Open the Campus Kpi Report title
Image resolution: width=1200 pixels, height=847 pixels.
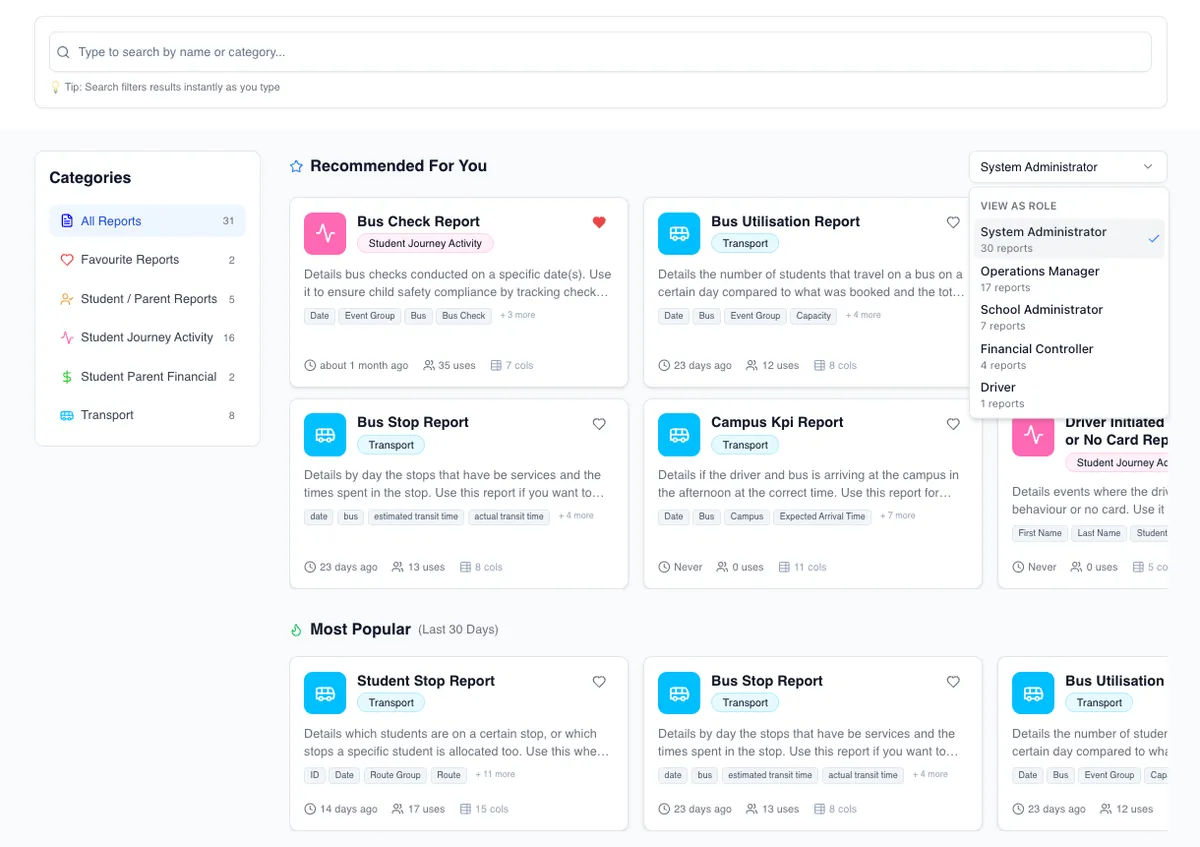(777, 422)
